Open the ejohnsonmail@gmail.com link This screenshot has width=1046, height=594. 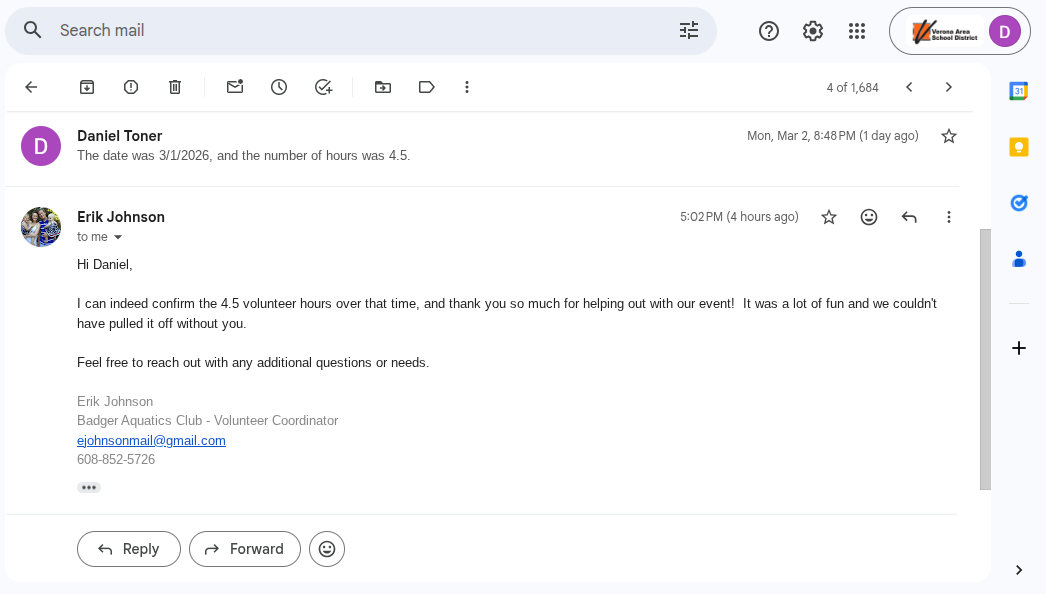click(151, 440)
